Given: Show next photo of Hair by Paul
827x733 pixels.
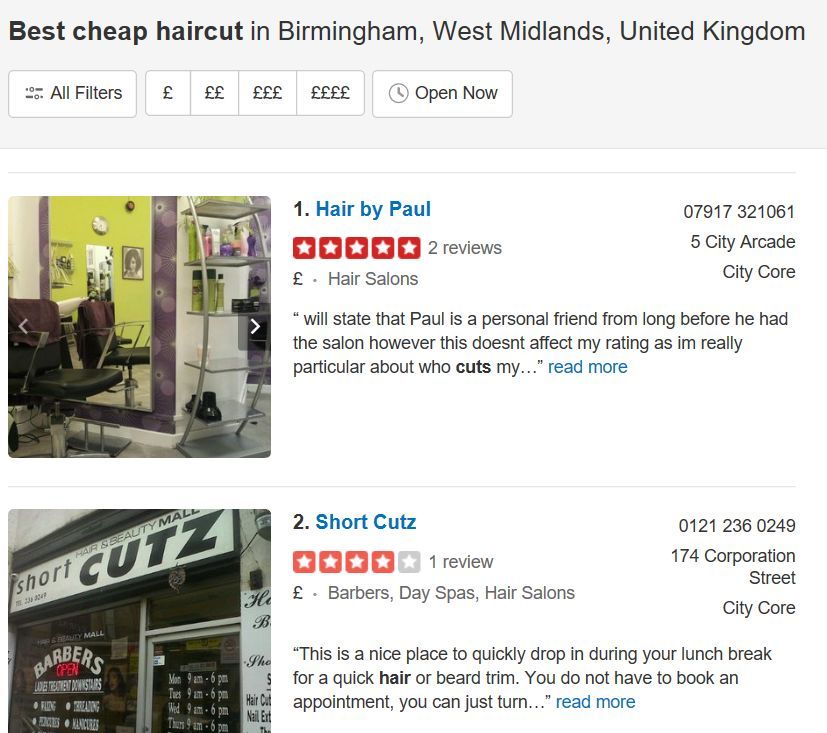Looking at the screenshot, I should coord(255,326).
